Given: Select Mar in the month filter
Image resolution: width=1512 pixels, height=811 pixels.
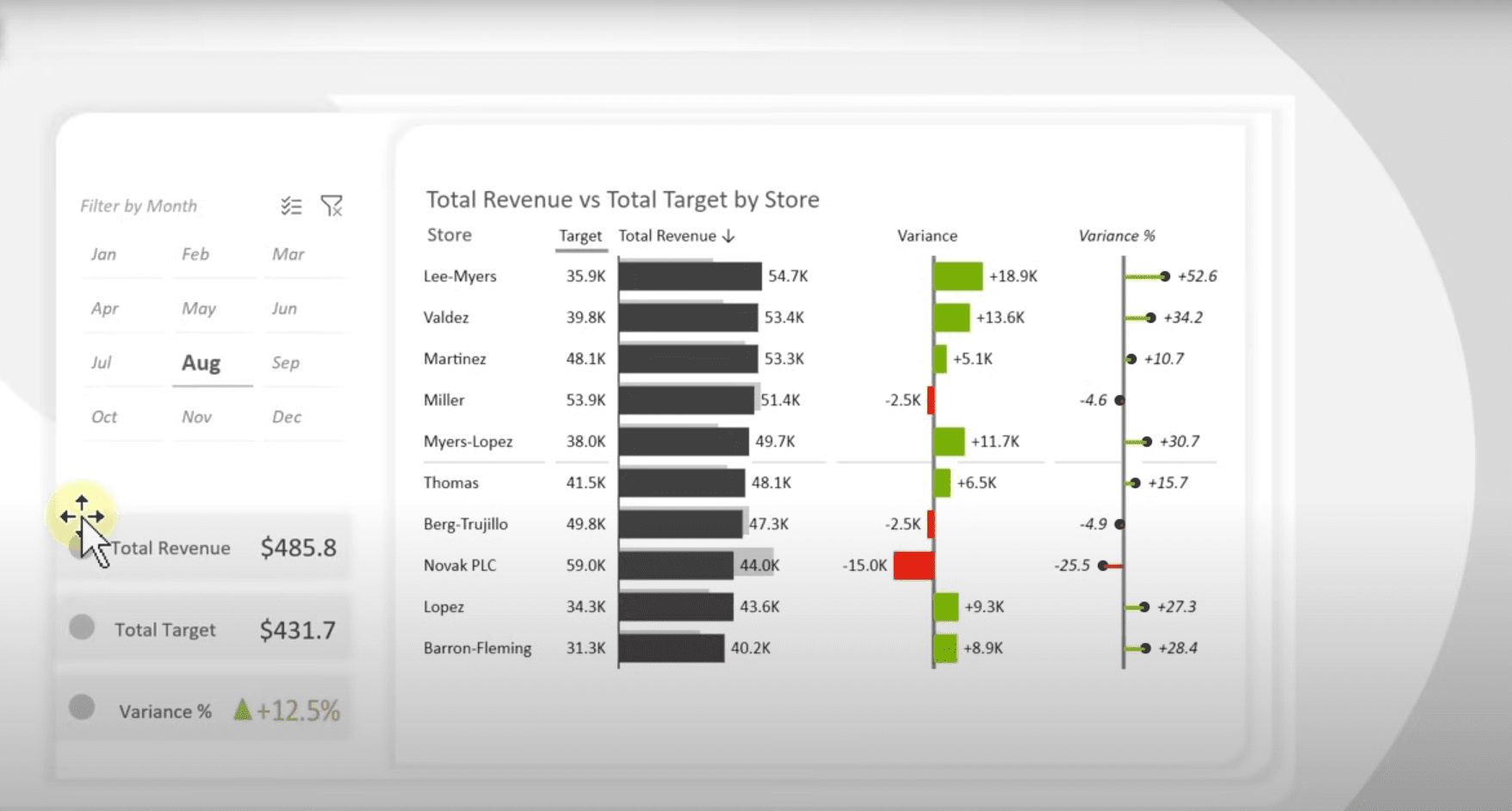Looking at the screenshot, I should [x=288, y=254].
